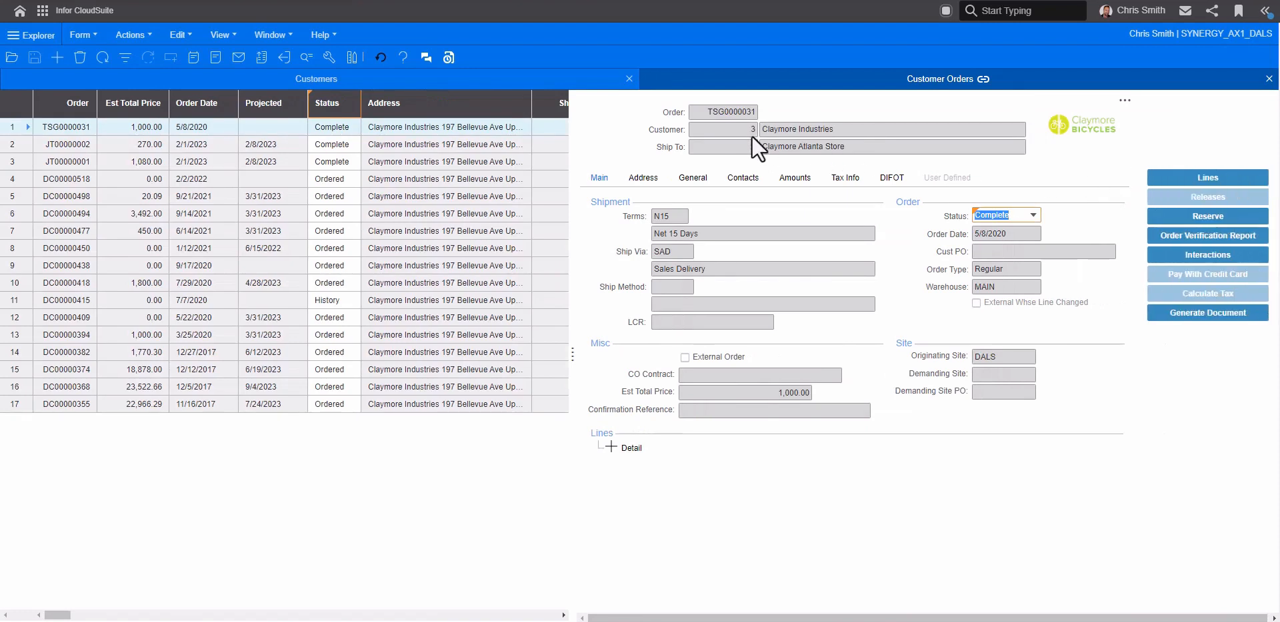Click the Add row toolbar icon

pyautogui.click(x=170, y=57)
